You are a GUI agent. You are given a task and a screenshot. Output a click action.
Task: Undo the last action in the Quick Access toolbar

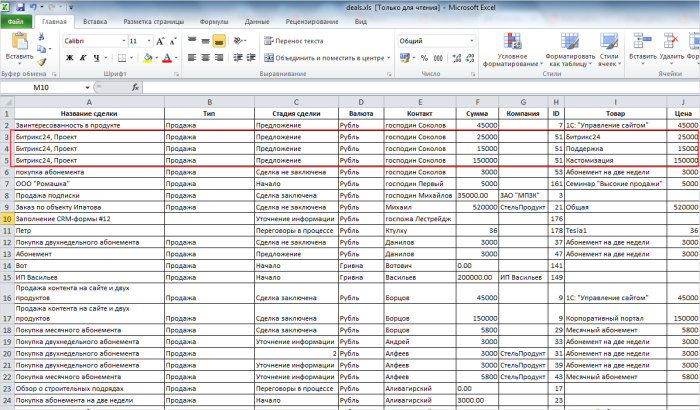(34, 7)
